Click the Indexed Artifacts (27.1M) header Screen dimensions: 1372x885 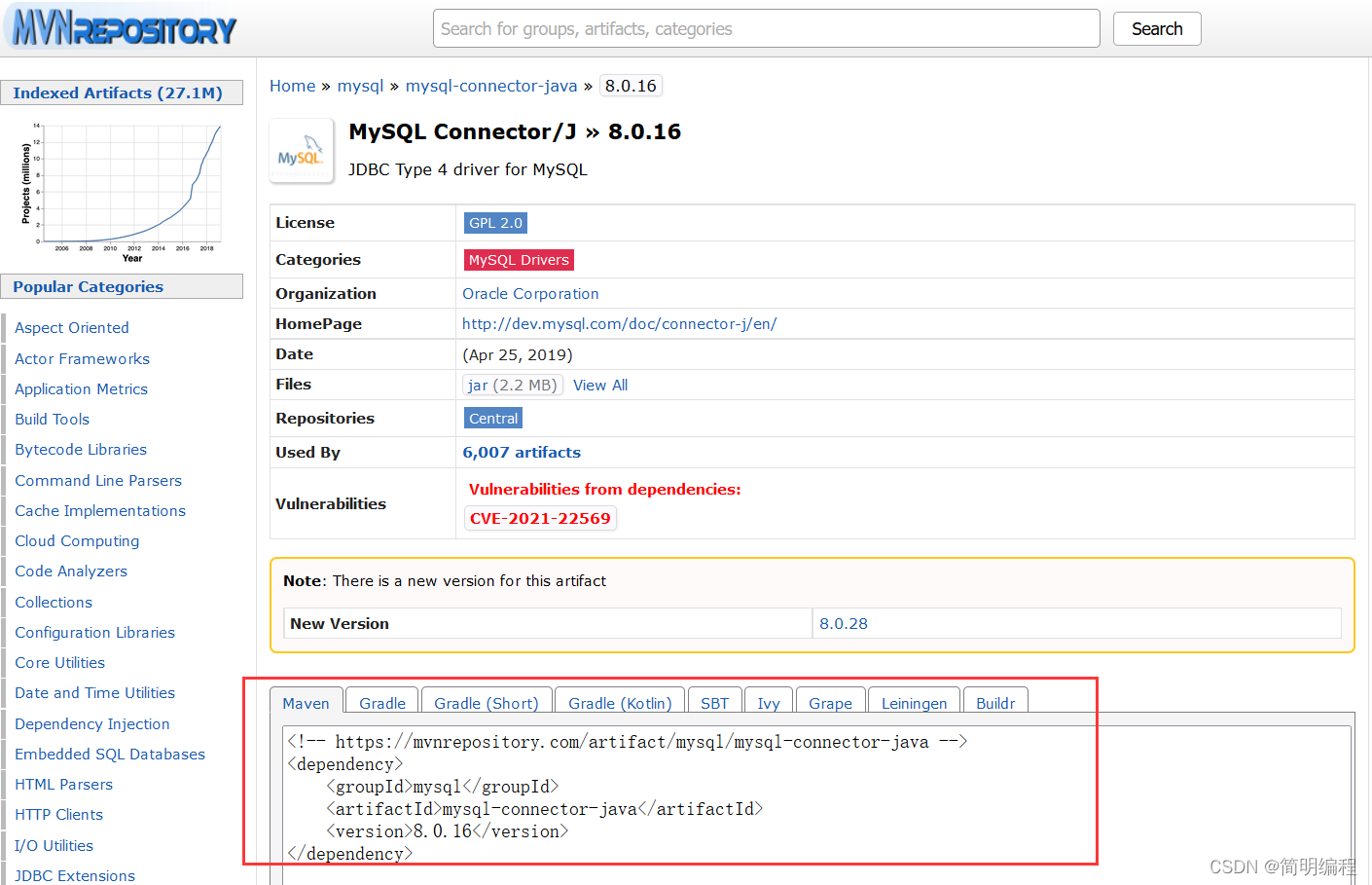(122, 93)
